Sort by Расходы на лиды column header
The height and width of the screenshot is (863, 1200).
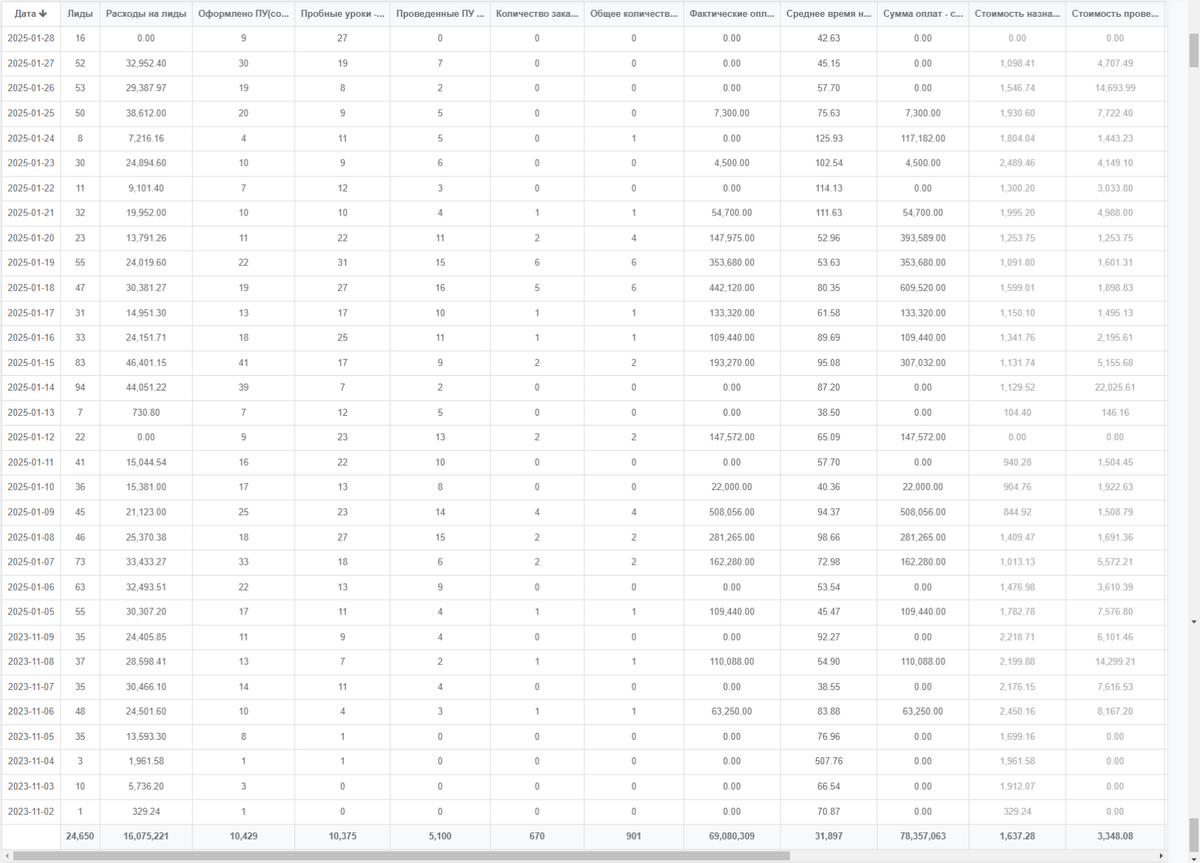coord(145,14)
